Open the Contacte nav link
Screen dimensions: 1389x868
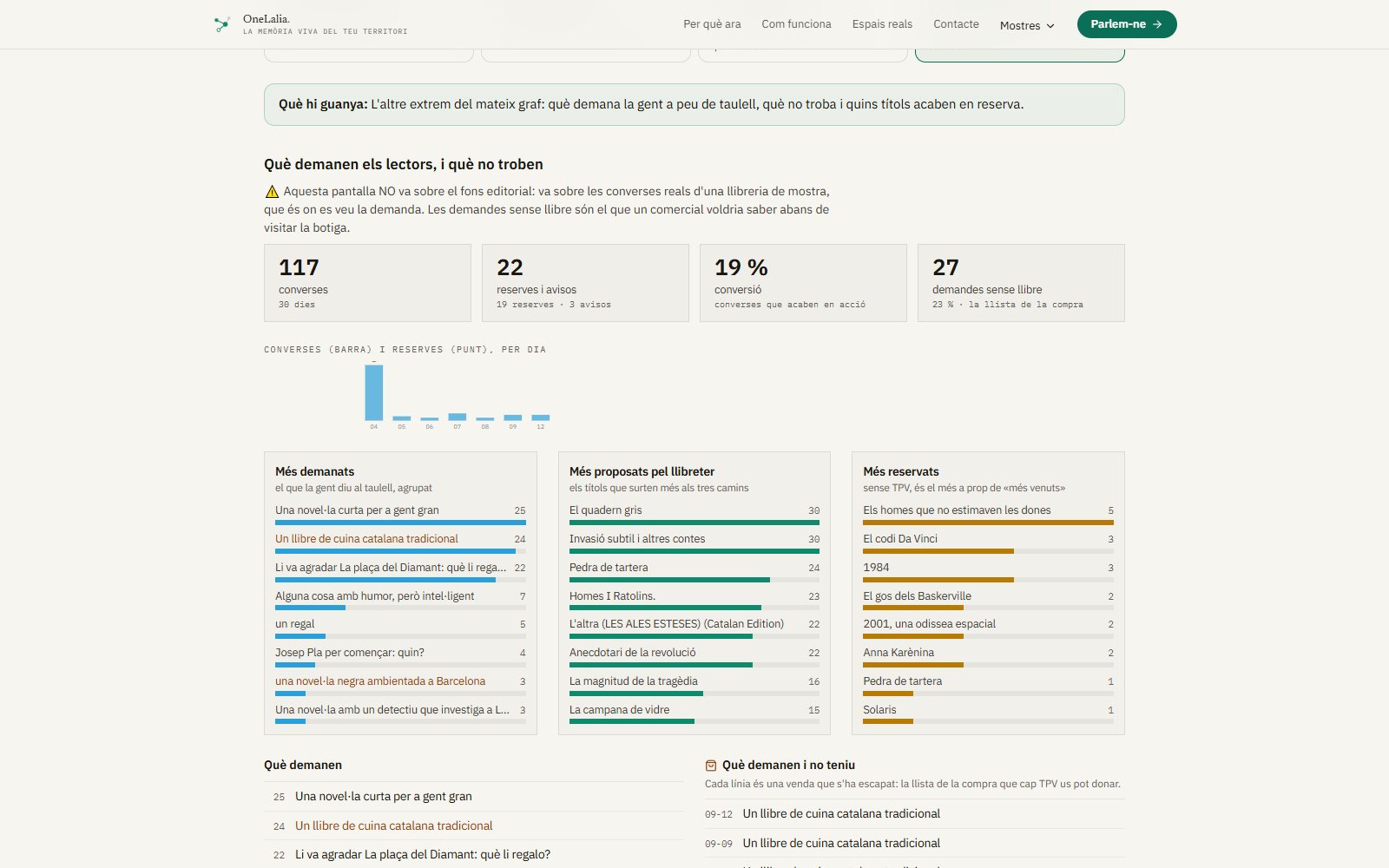(956, 24)
